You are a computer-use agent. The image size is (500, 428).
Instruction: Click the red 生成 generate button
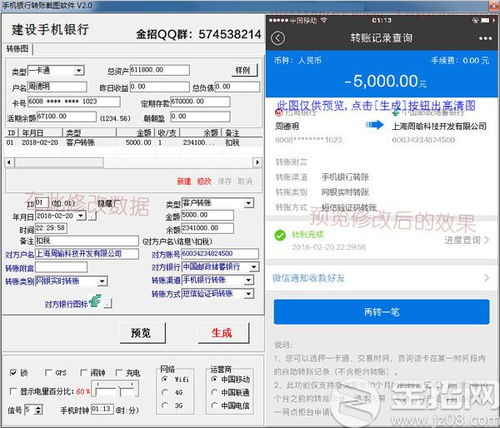click(x=223, y=333)
